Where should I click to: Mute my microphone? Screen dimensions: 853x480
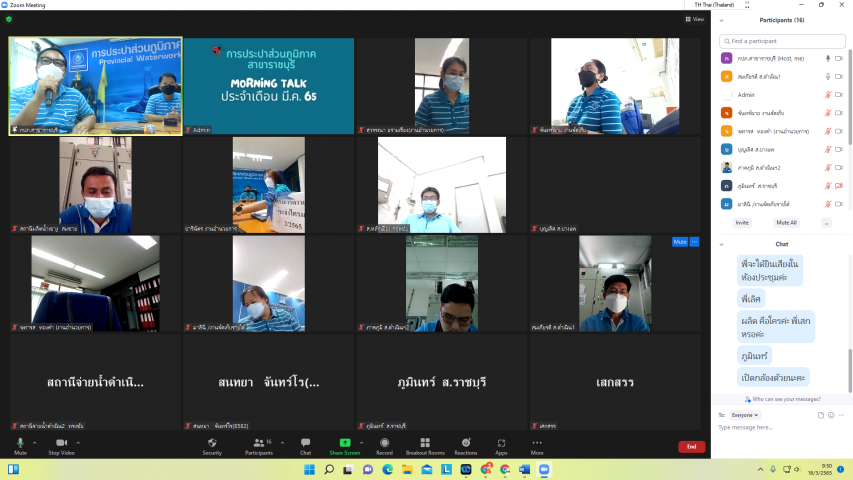pos(20,446)
